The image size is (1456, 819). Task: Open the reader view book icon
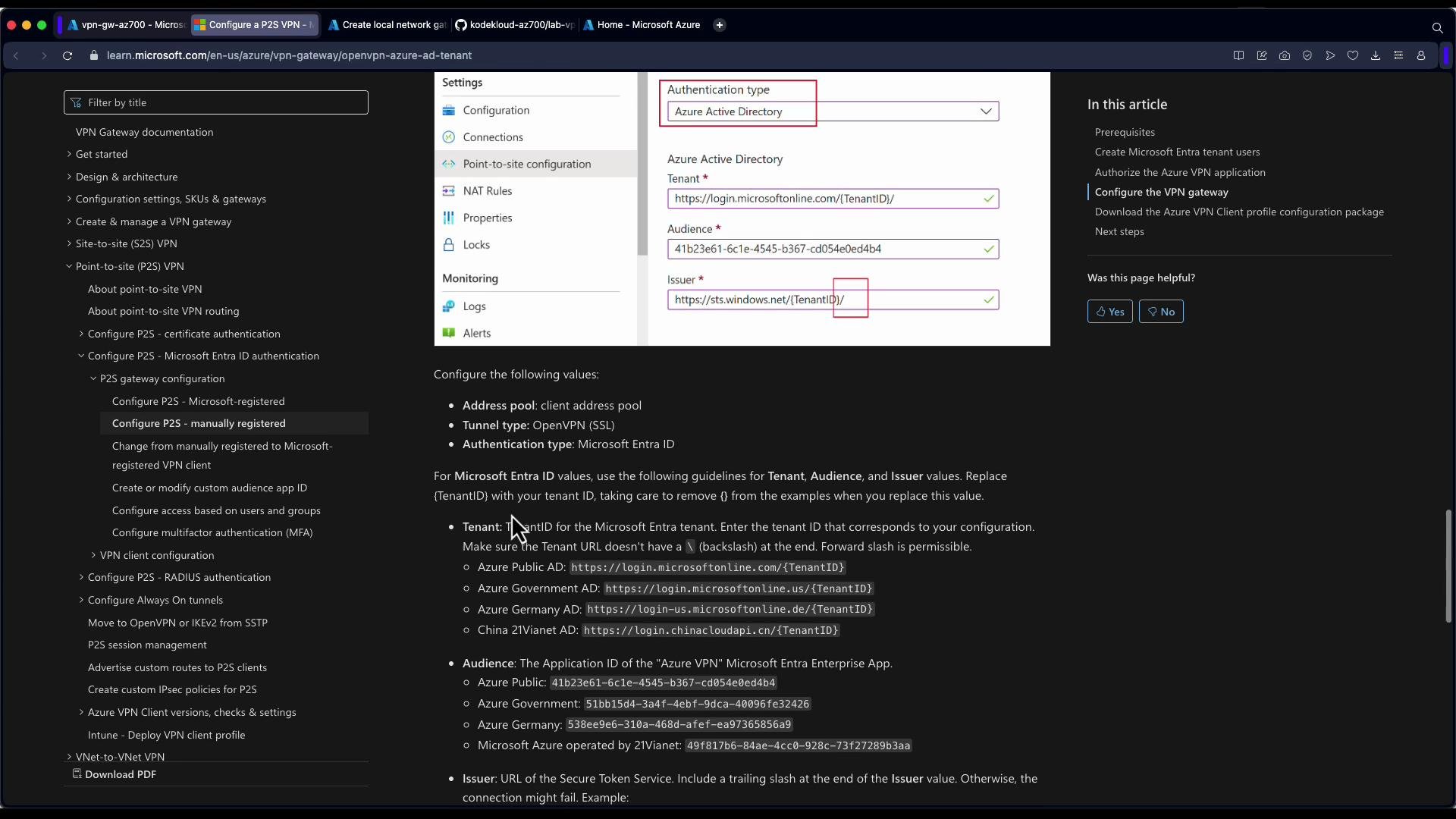[1238, 55]
